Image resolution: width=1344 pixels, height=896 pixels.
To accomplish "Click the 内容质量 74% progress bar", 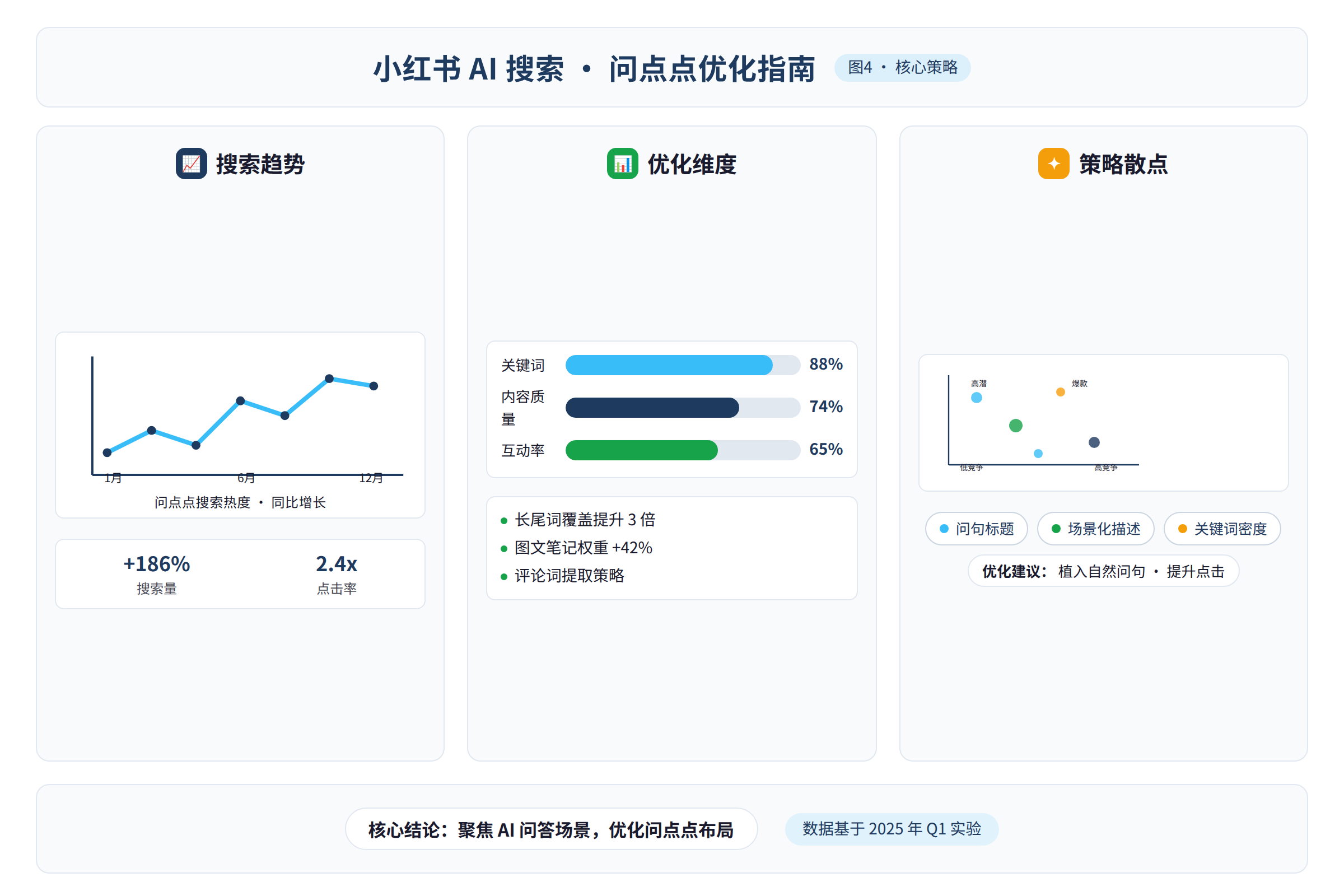I will 683,408.
